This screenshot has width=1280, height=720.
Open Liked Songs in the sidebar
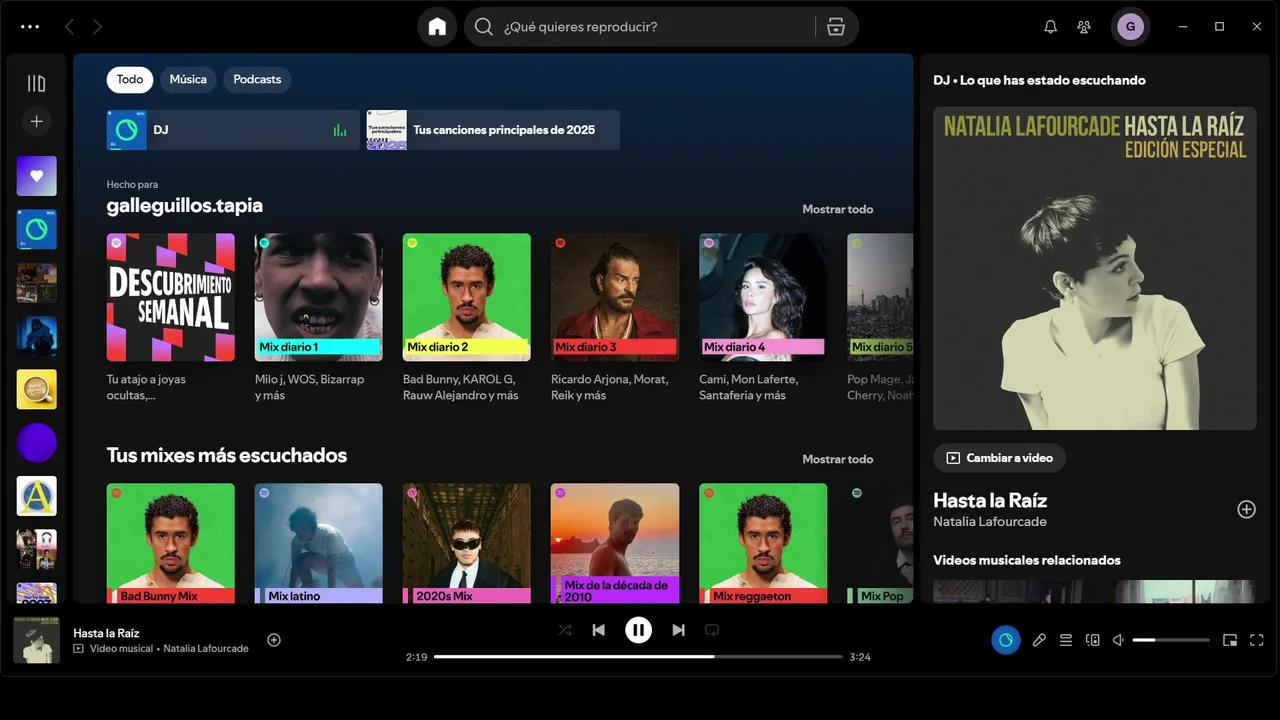(37, 176)
